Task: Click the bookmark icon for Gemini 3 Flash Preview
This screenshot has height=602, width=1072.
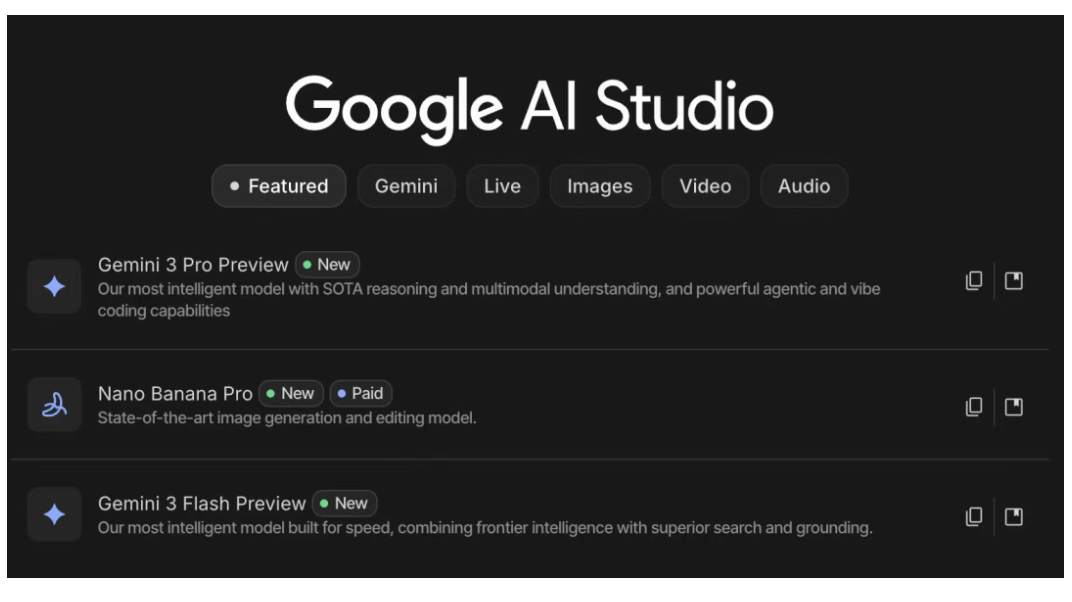Action: [1014, 516]
